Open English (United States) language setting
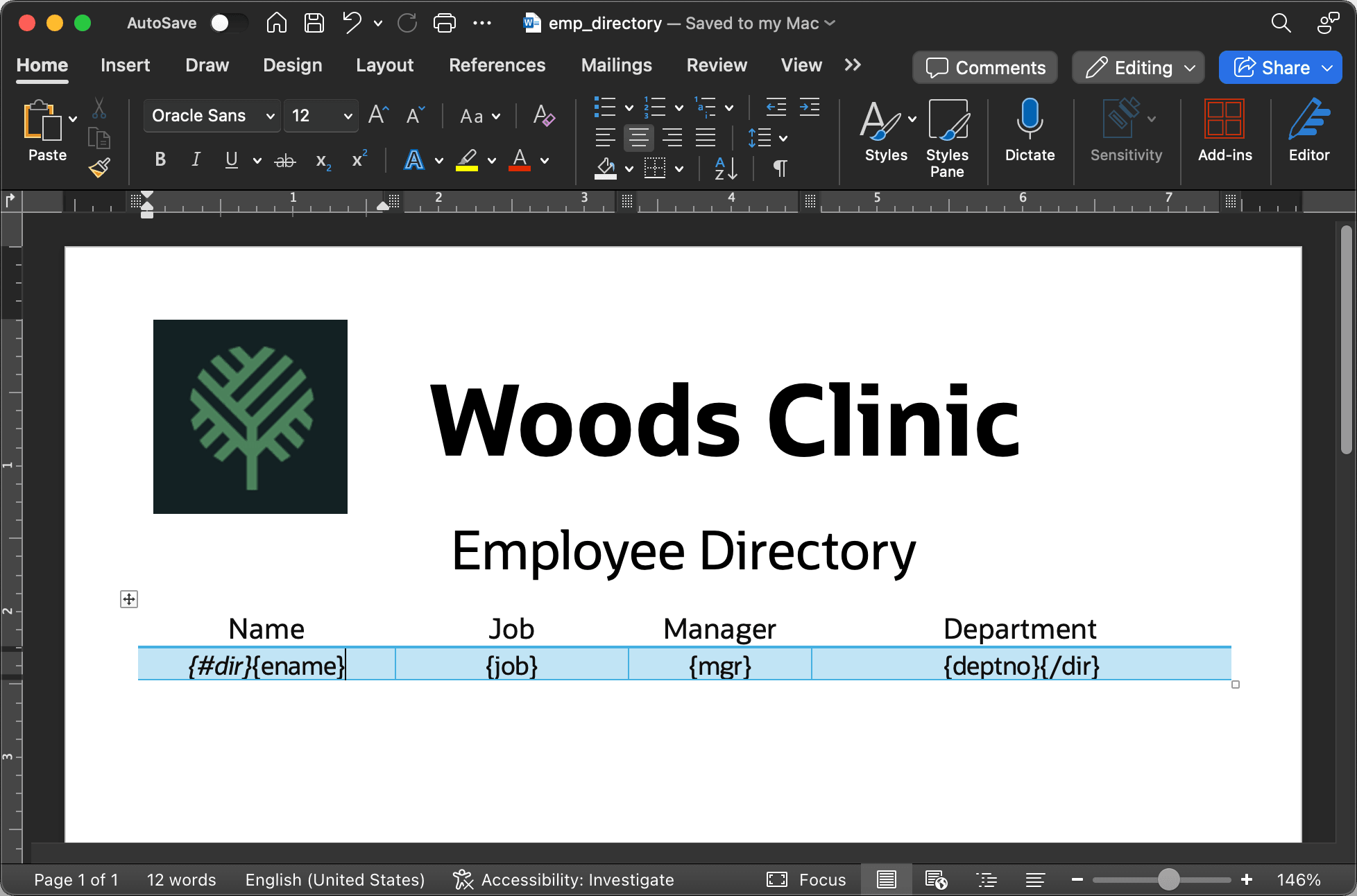 click(x=334, y=879)
